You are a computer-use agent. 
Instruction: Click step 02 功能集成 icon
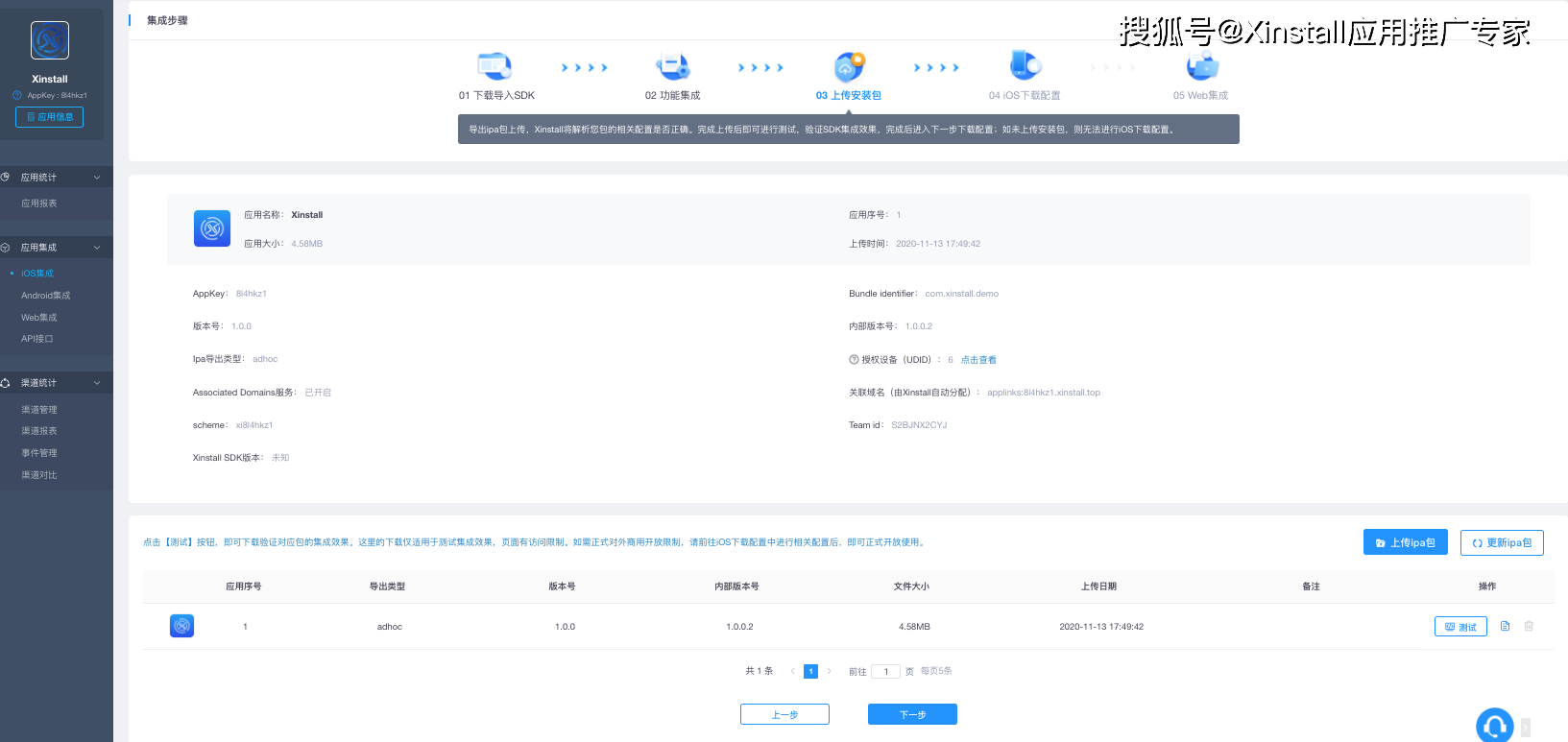[672, 66]
